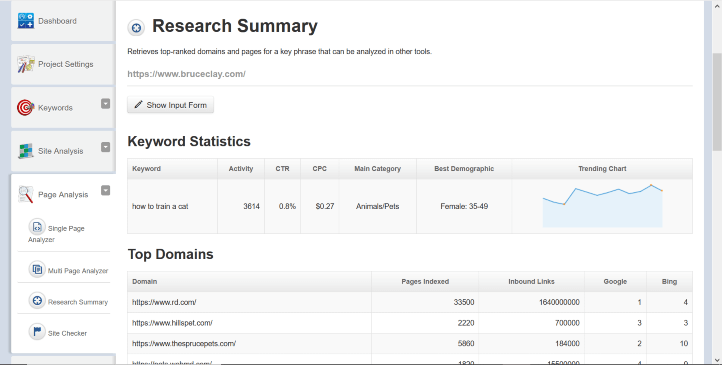Click the Activity column header

(241, 169)
